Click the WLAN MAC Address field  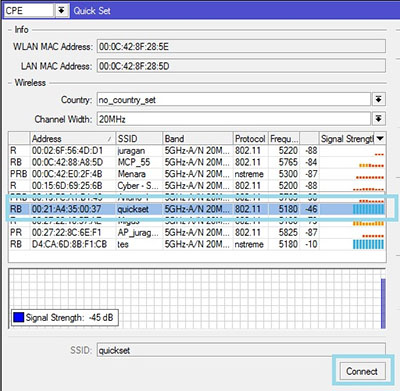[241, 46]
